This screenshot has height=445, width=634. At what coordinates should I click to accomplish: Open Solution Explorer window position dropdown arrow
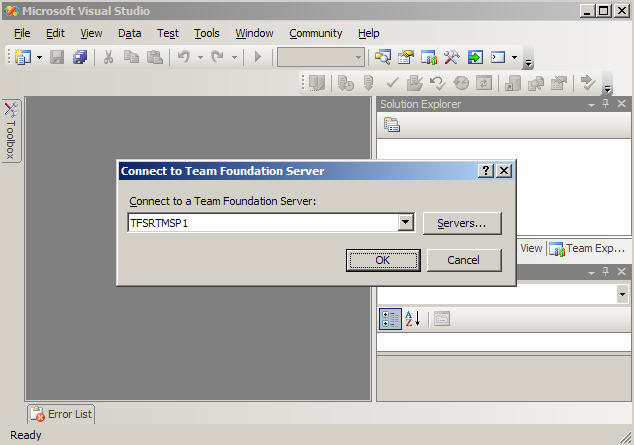pyautogui.click(x=591, y=105)
